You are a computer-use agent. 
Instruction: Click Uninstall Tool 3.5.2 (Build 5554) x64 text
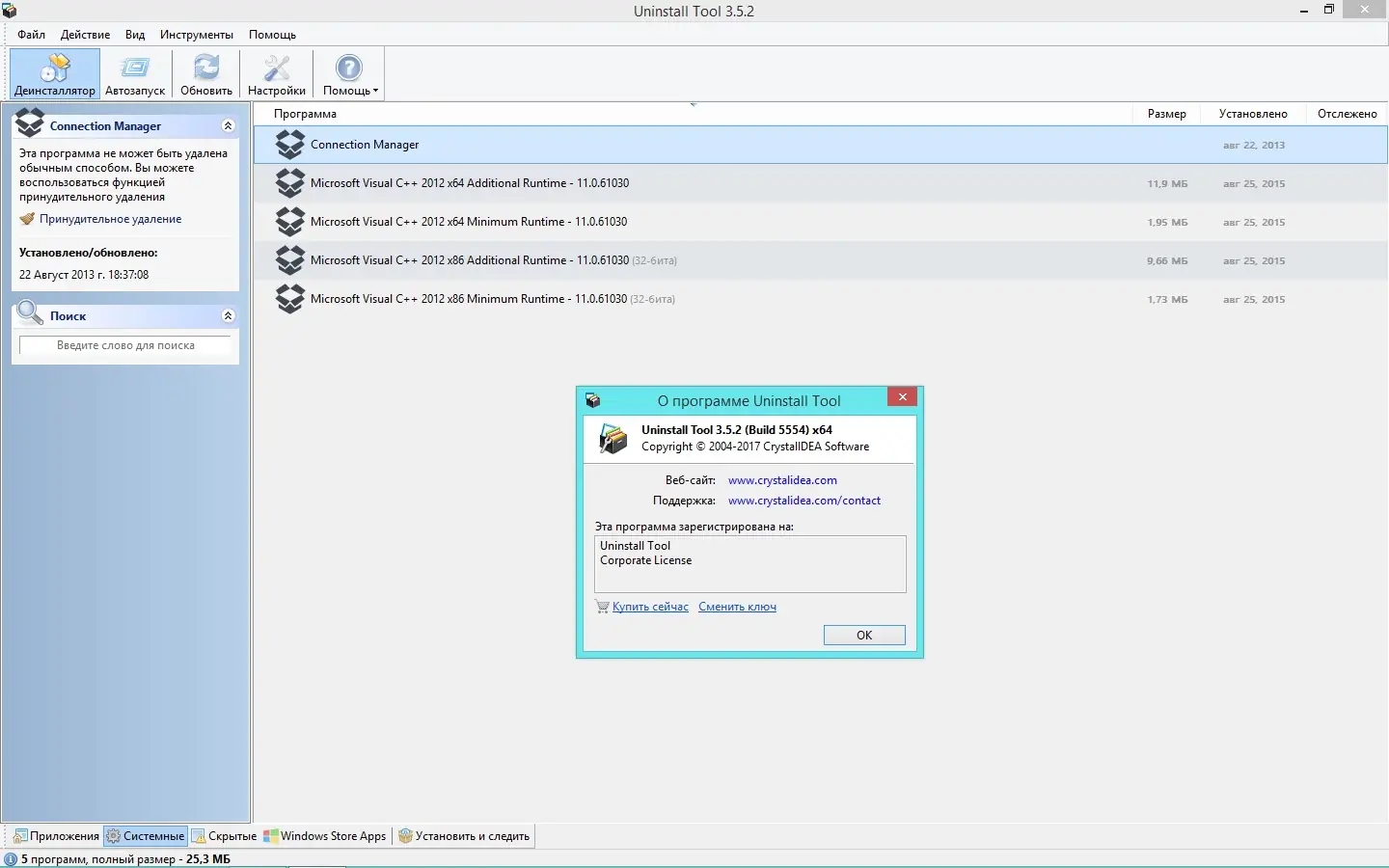(737, 430)
